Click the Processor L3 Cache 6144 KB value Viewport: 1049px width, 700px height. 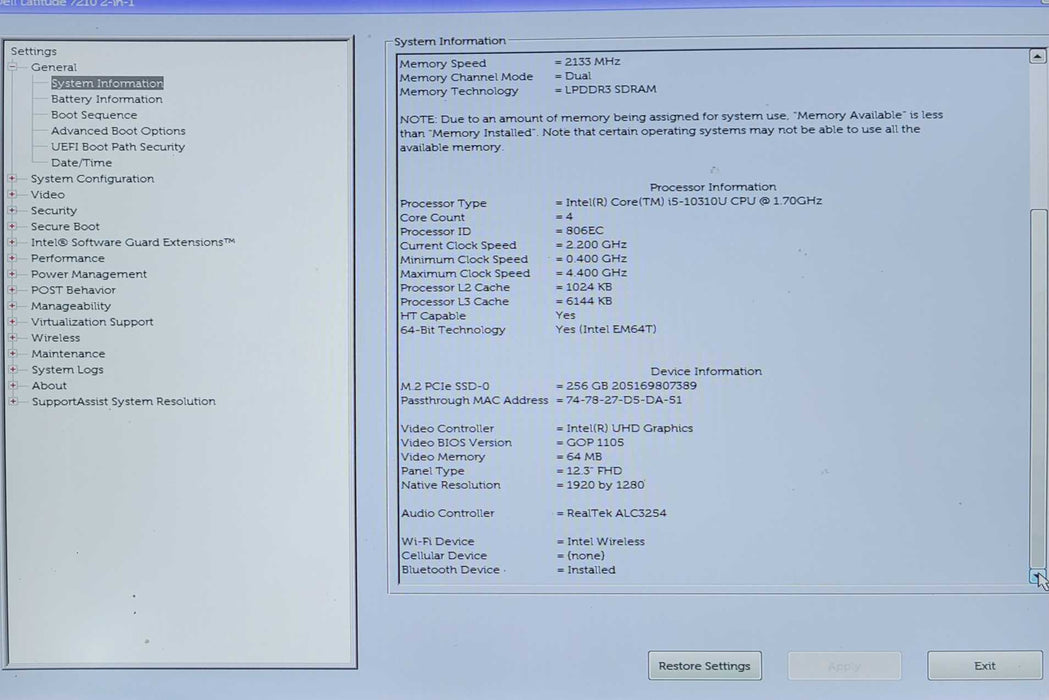[x=589, y=301]
